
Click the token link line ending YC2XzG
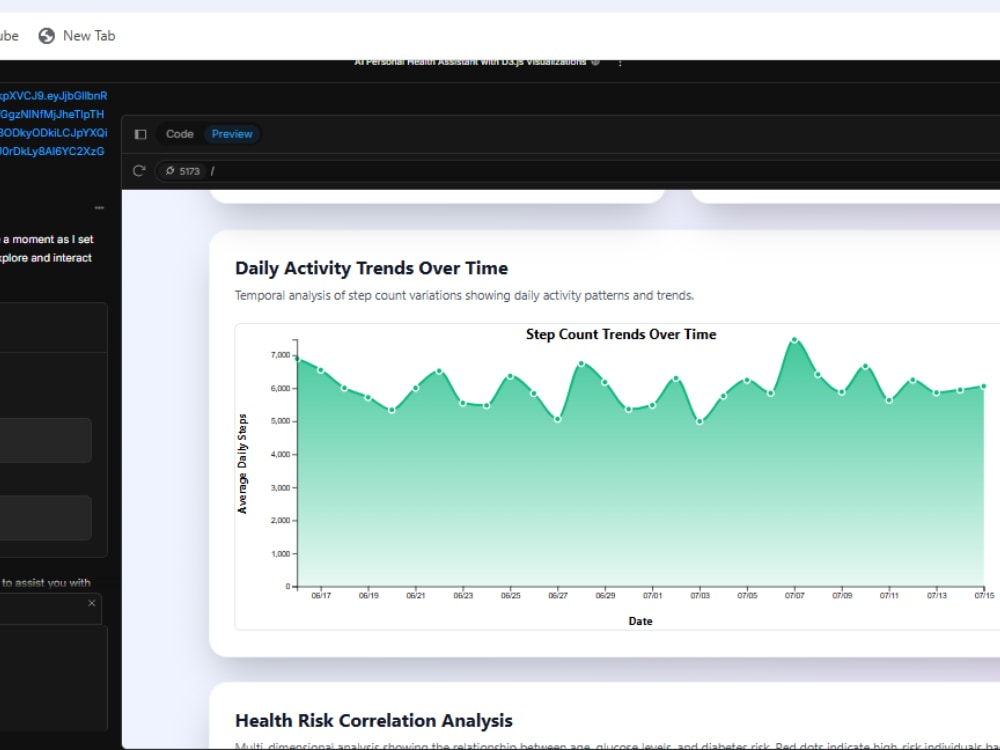[52, 151]
